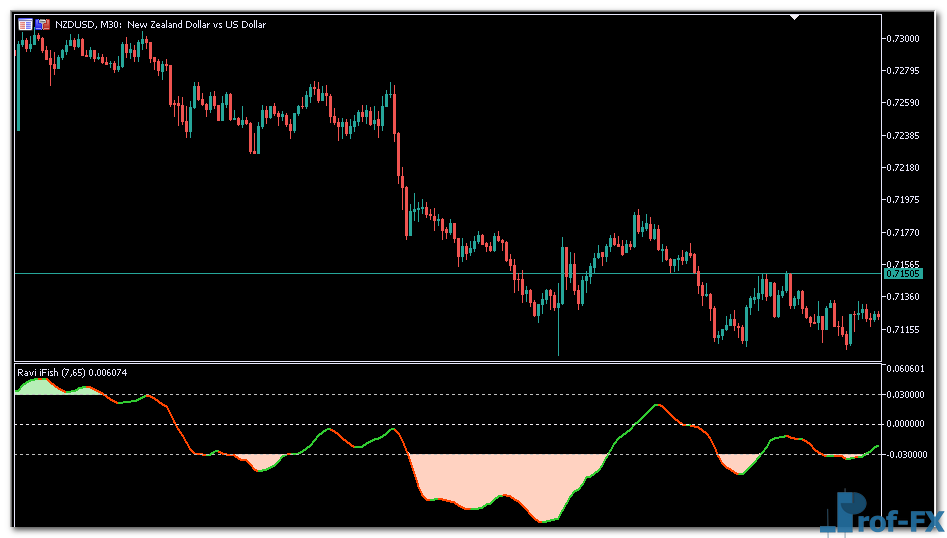The height and width of the screenshot is (538, 947).
Task: Open the One Click Trading panel icon
Action: tap(25, 24)
